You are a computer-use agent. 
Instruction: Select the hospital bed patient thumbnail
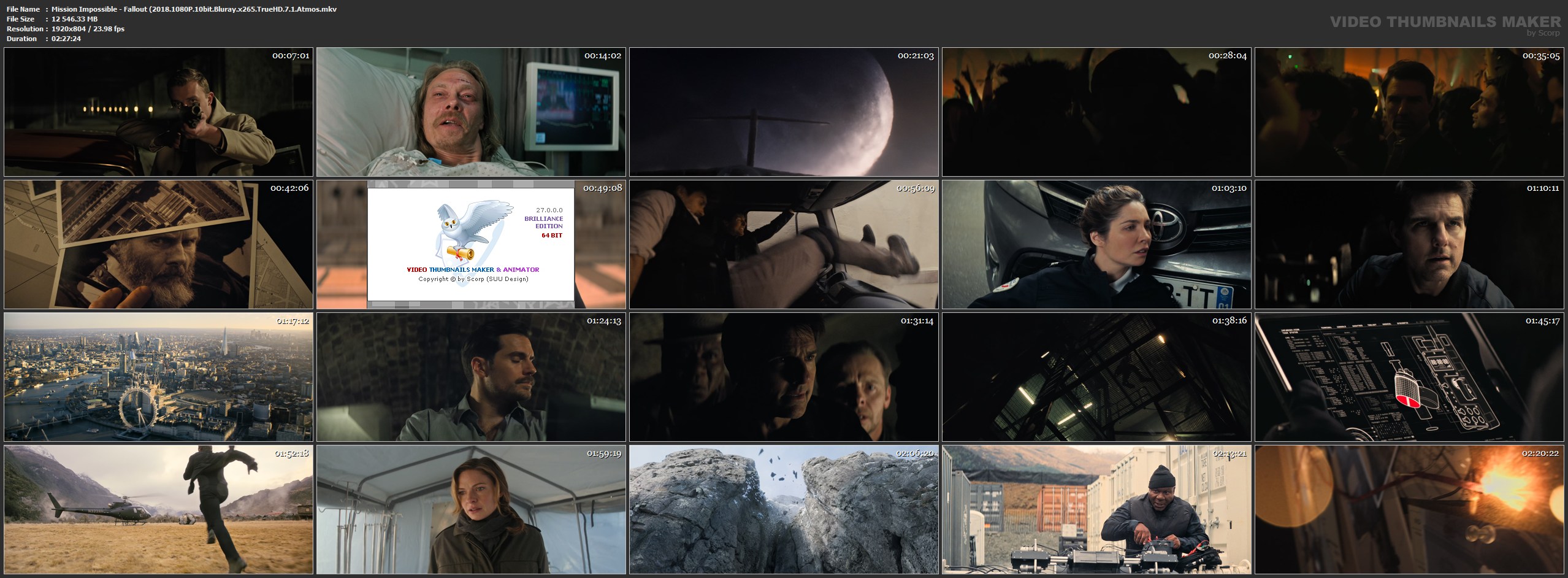coord(471,112)
